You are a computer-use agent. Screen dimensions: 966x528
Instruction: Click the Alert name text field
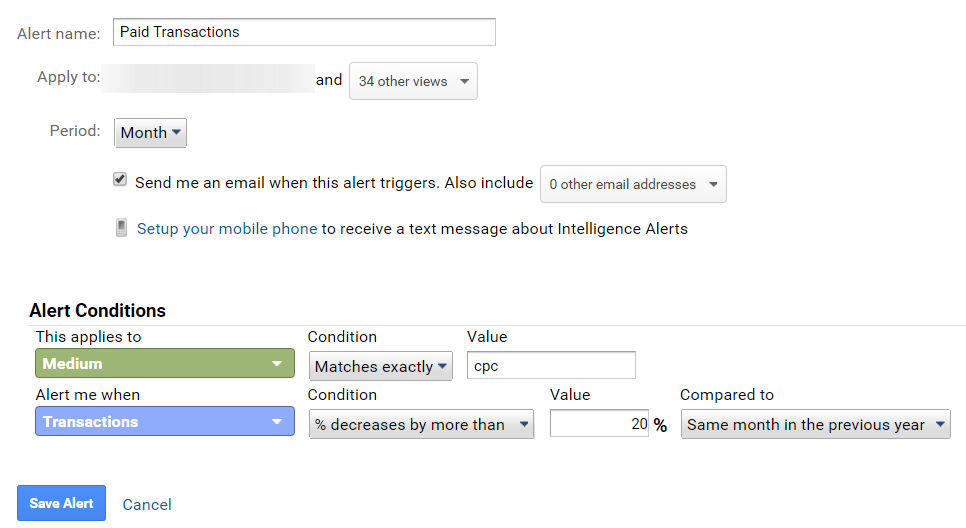pos(304,32)
